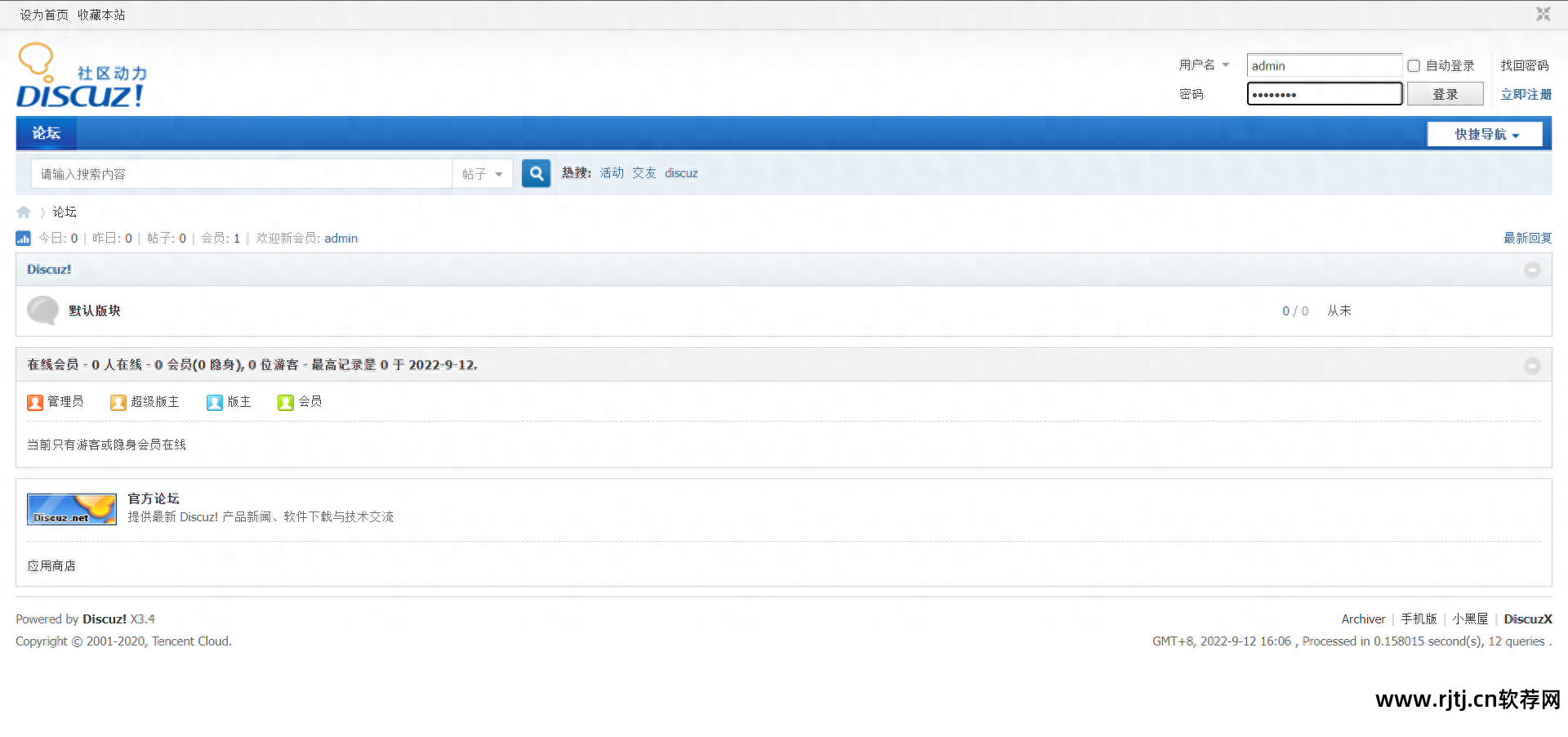Click the 设为首页 link

44,15
